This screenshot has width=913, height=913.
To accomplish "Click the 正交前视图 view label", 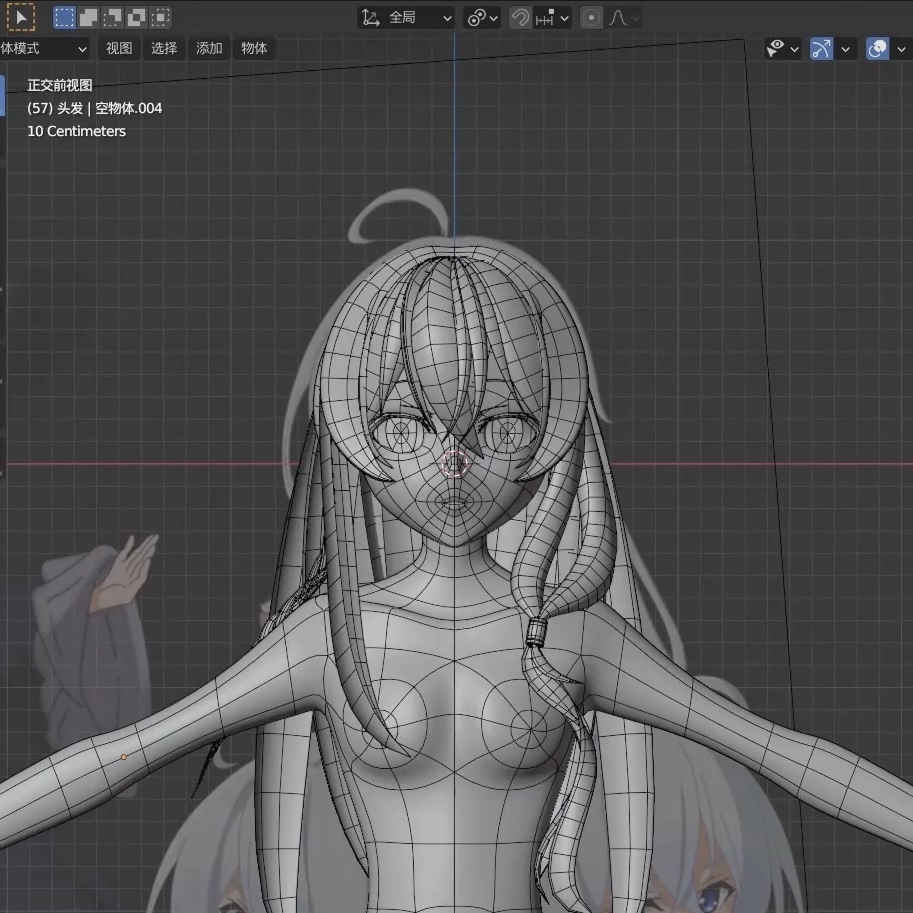I will [x=60, y=85].
